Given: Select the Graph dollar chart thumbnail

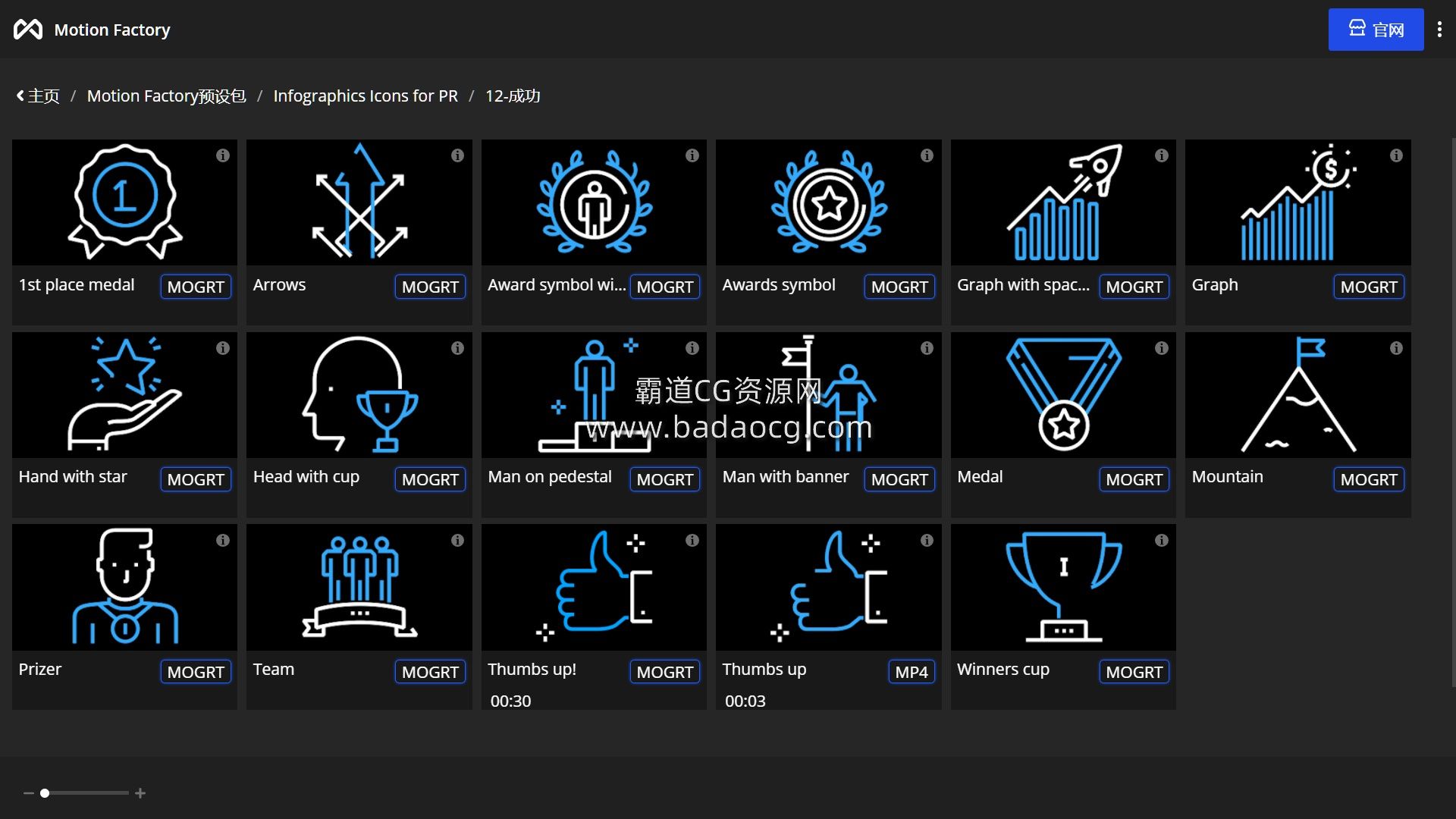Looking at the screenshot, I should point(1298,202).
